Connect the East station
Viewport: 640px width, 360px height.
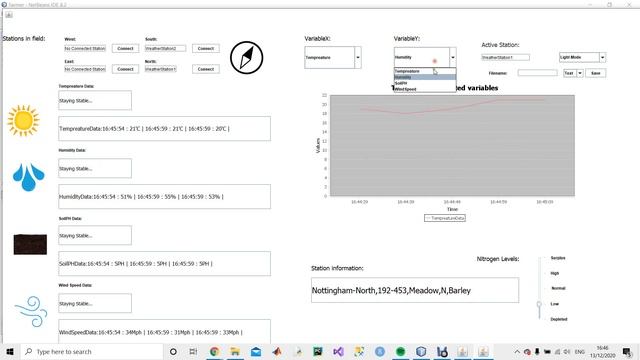pyautogui.click(x=125, y=69)
